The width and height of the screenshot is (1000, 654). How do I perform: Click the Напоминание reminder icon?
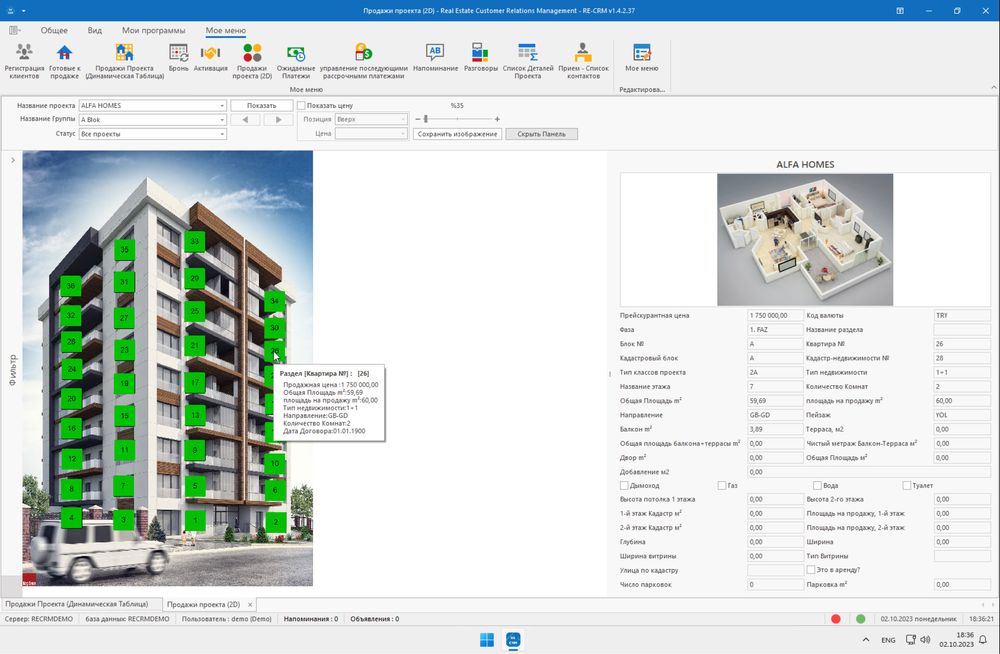[x=435, y=53]
